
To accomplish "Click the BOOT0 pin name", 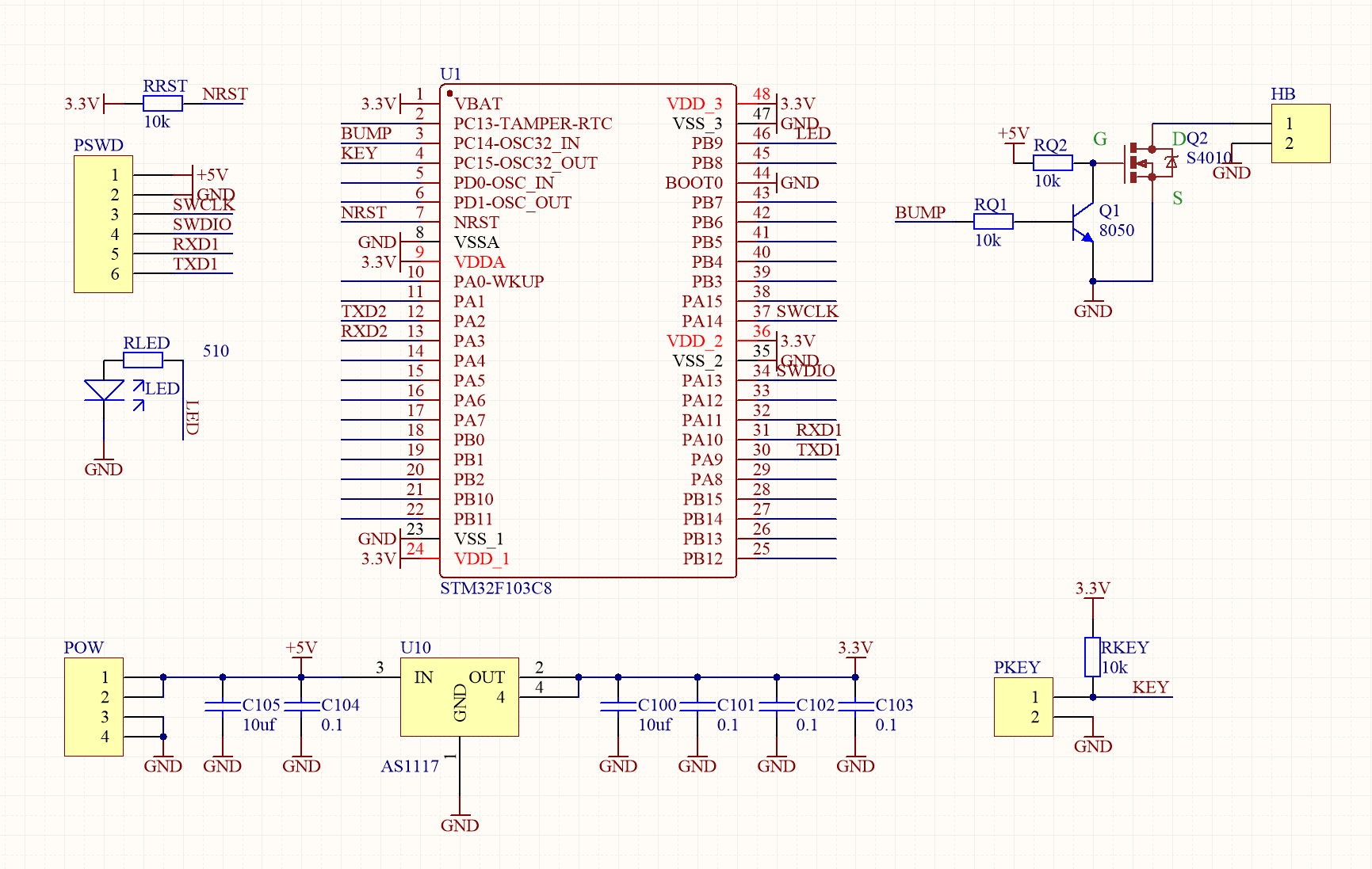I will pyautogui.click(x=694, y=183).
